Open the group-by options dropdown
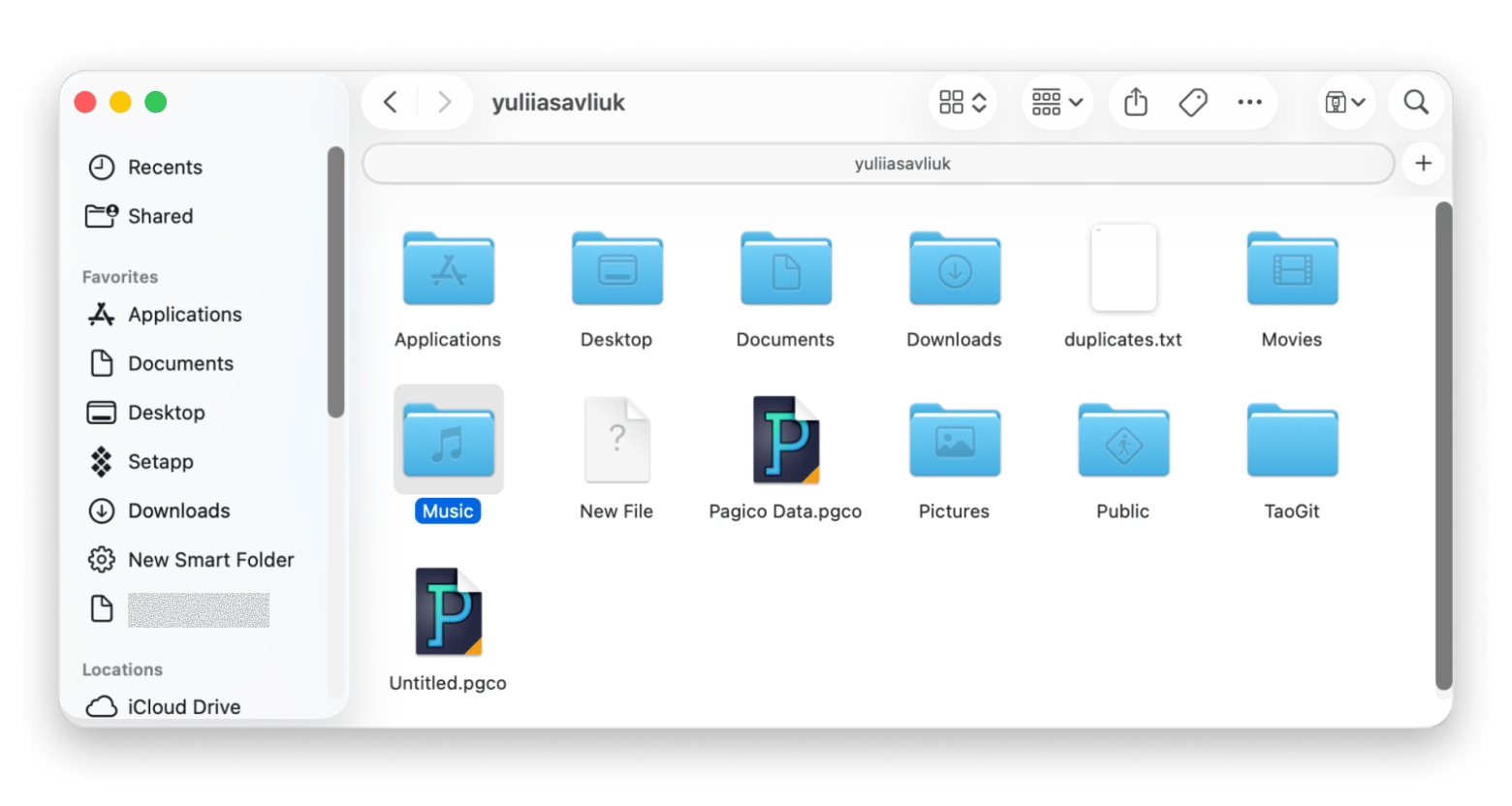Viewport: 1512px width, 806px height. point(1056,102)
